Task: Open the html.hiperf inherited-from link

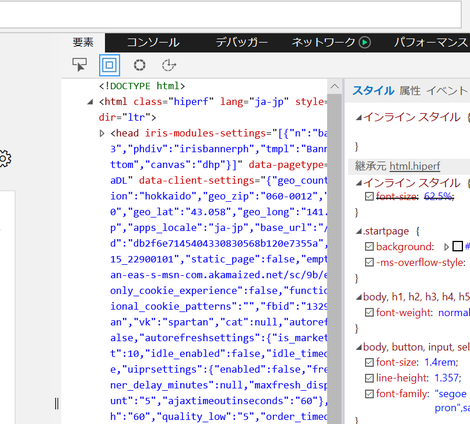Action: pos(415,166)
